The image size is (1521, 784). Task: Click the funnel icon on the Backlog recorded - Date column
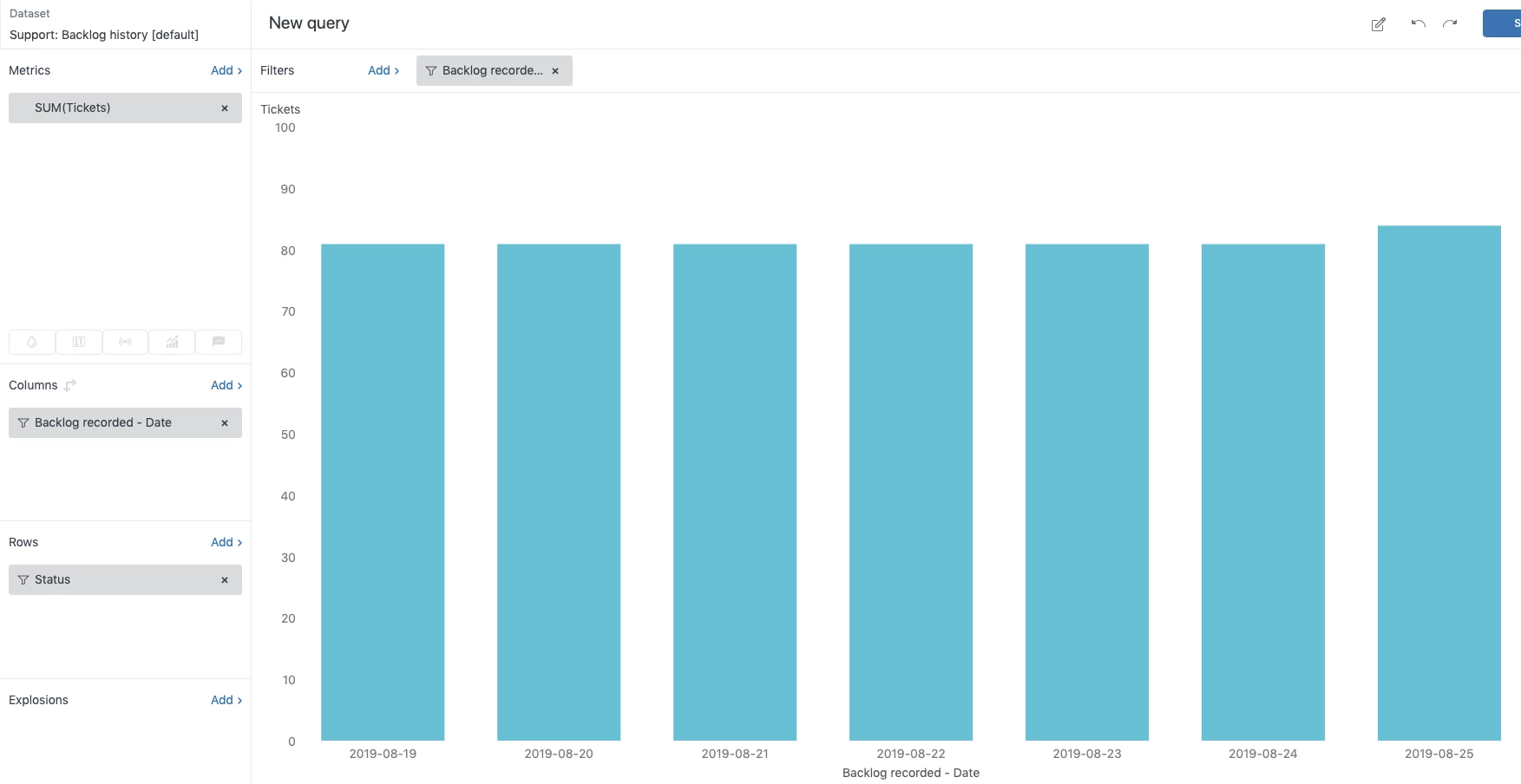point(23,423)
